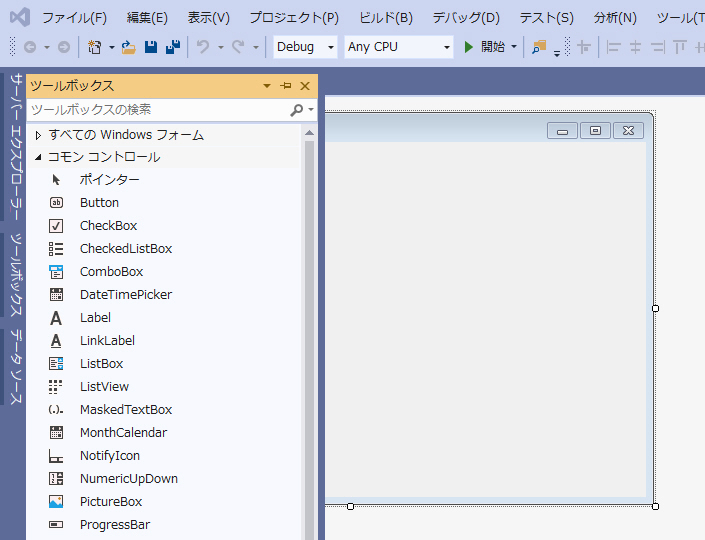Click the Undo arrow icon
Screen dimensions: 705x540
coord(203,47)
